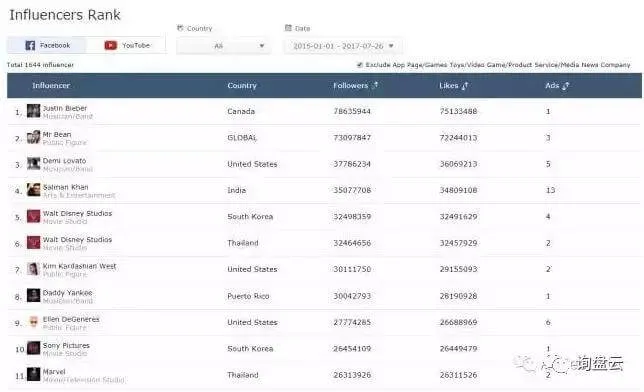Click Kim Kardashian West's avatar thumbnail
The width and height of the screenshot is (644, 392).
(34, 269)
